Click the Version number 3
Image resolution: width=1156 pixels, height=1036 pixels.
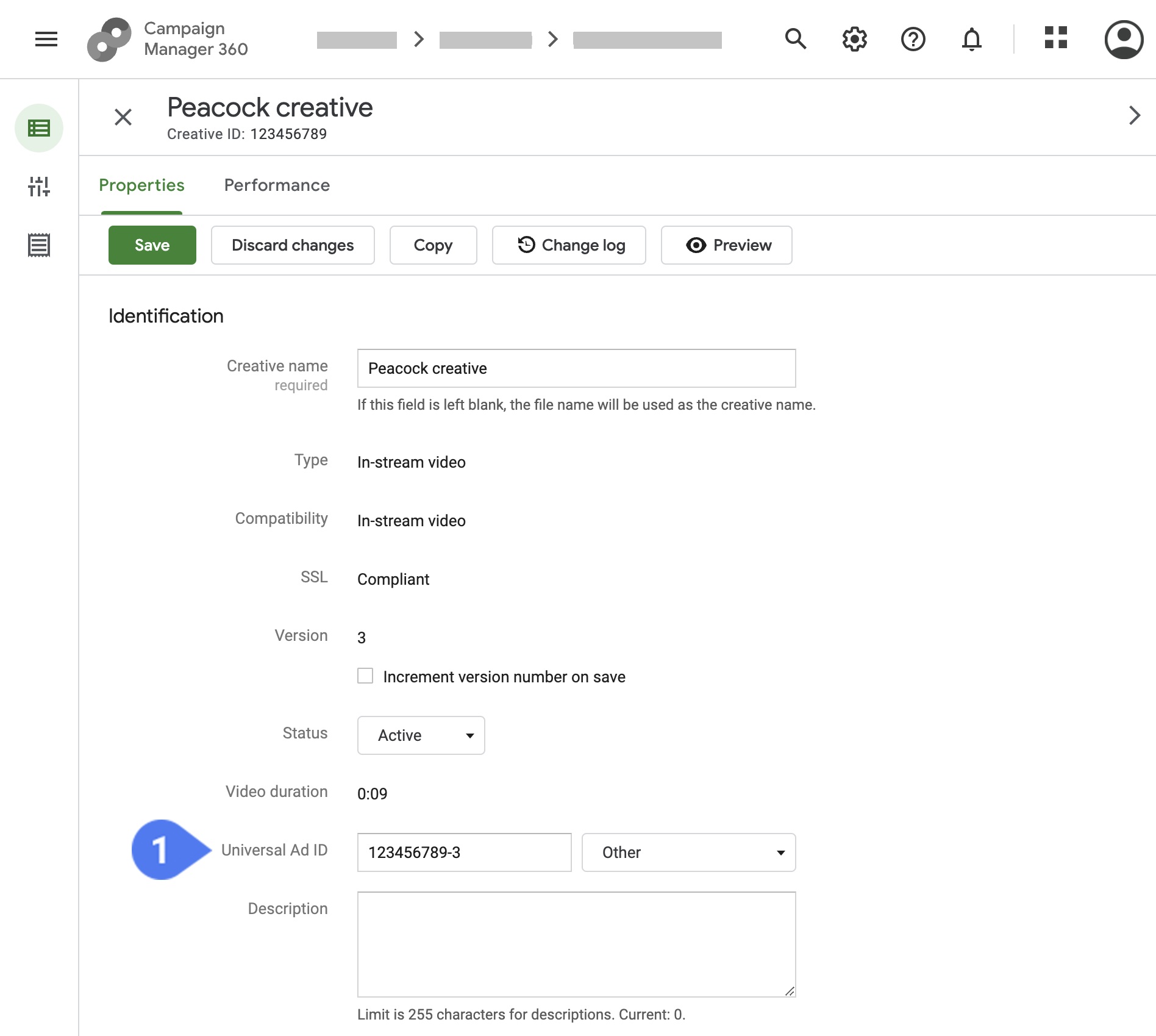coord(362,638)
